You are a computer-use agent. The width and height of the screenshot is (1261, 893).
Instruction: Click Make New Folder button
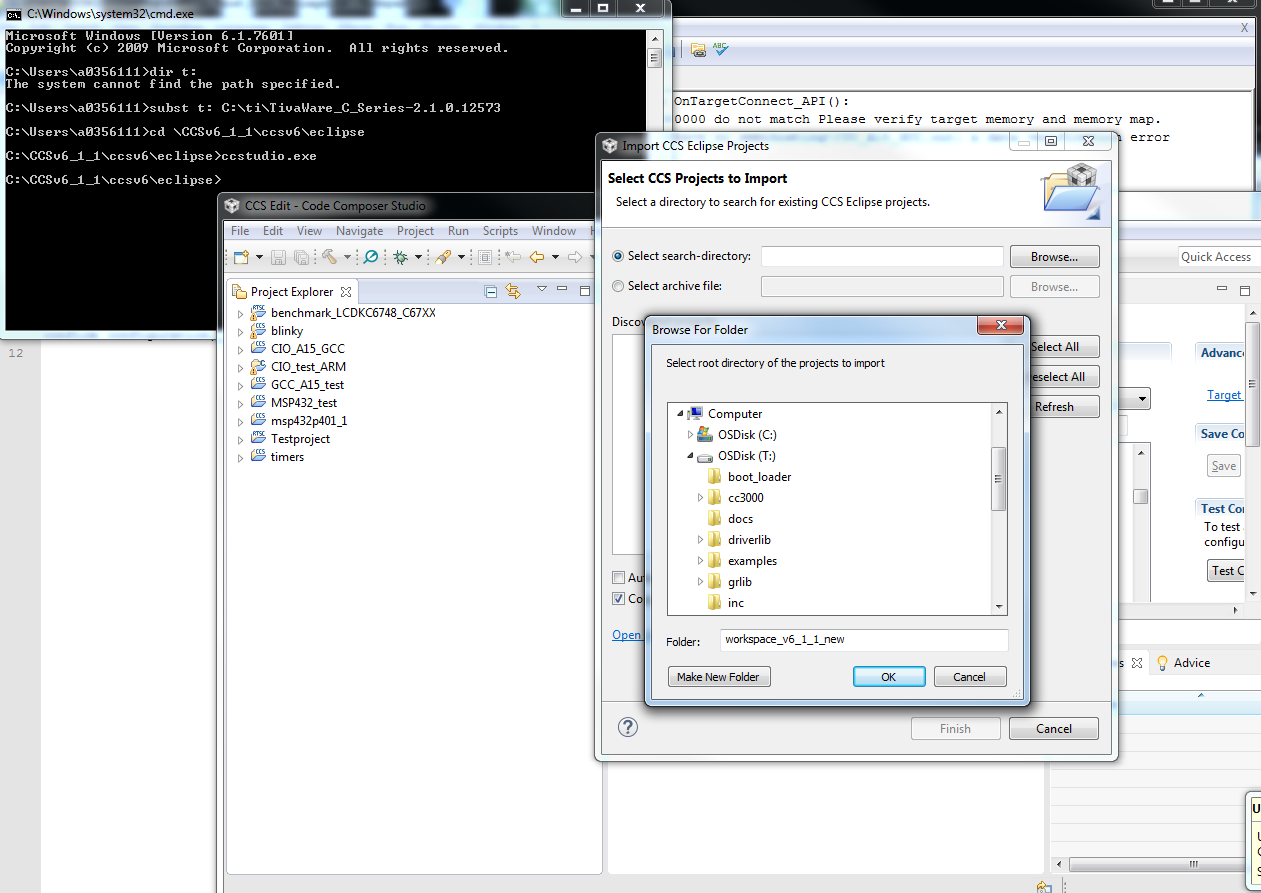coord(719,677)
